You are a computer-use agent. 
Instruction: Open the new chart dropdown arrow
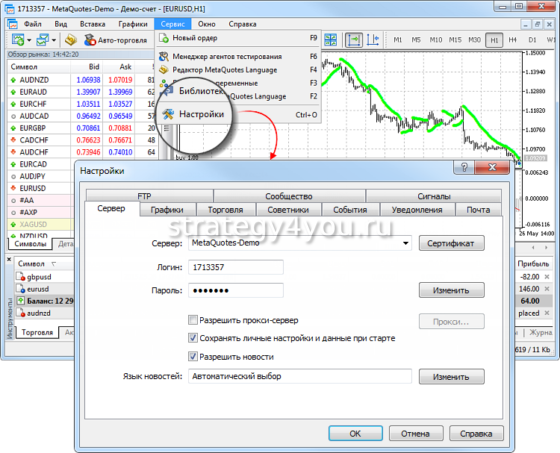[29, 40]
